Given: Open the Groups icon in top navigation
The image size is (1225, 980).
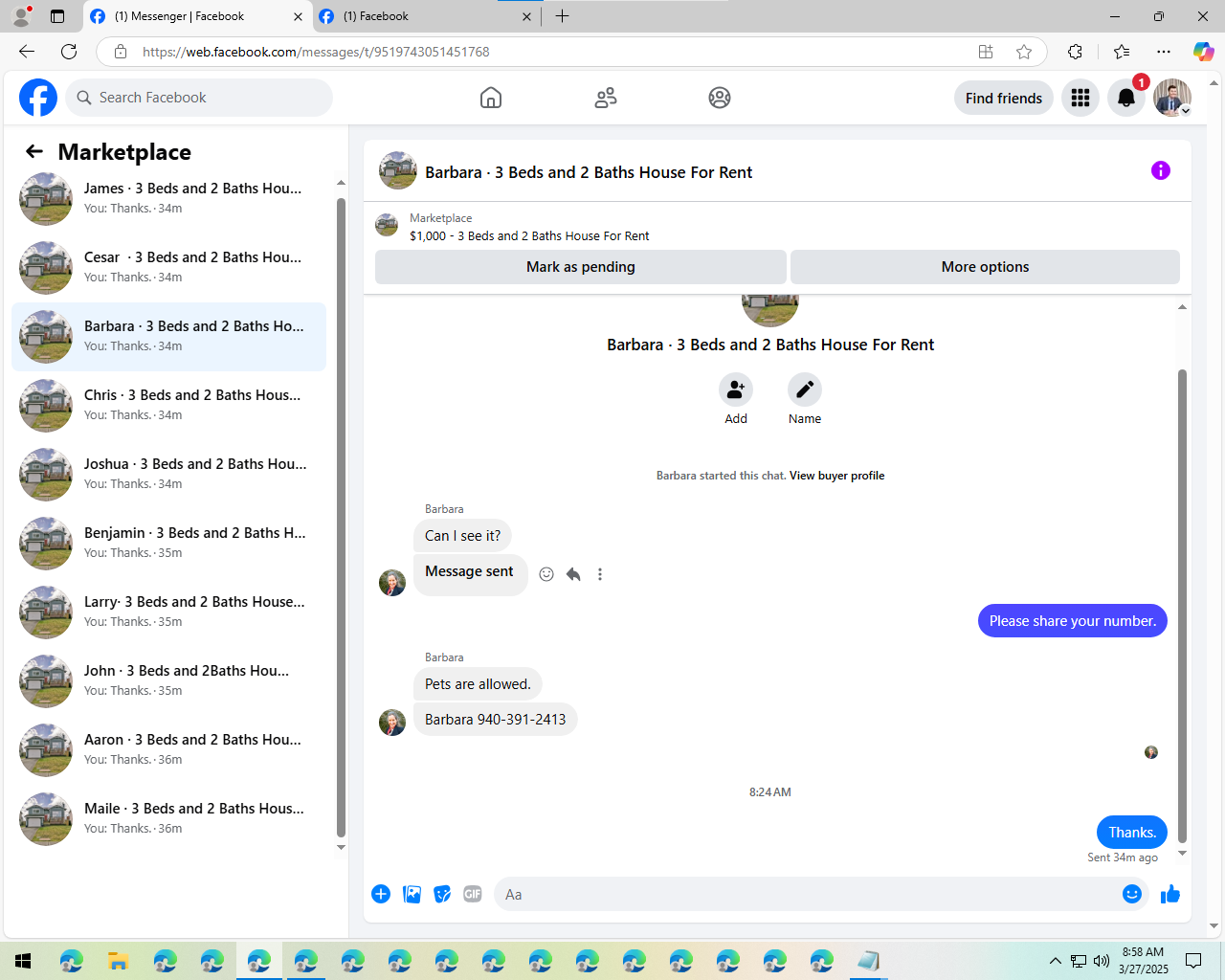Looking at the screenshot, I should tap(720, 98).
